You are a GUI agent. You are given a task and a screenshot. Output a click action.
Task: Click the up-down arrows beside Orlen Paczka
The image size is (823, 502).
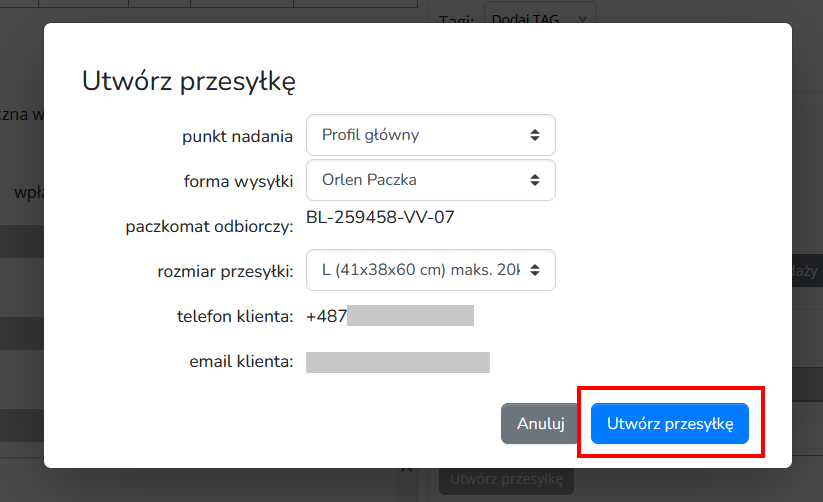point(535,180)
